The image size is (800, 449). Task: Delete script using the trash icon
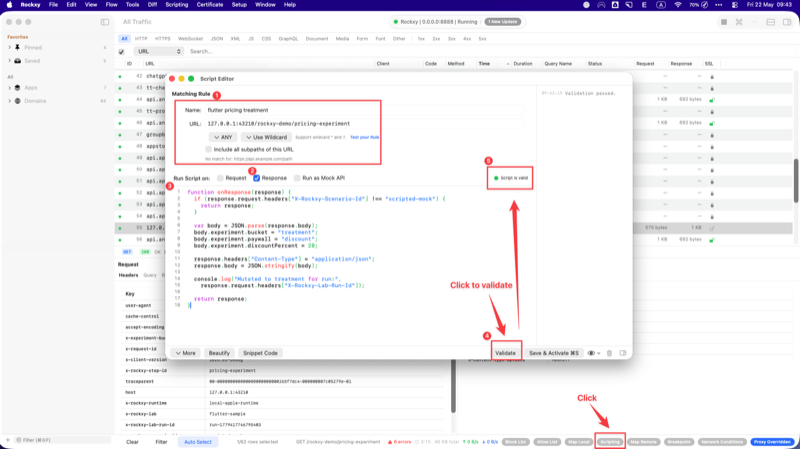click(x=609, y=353)
